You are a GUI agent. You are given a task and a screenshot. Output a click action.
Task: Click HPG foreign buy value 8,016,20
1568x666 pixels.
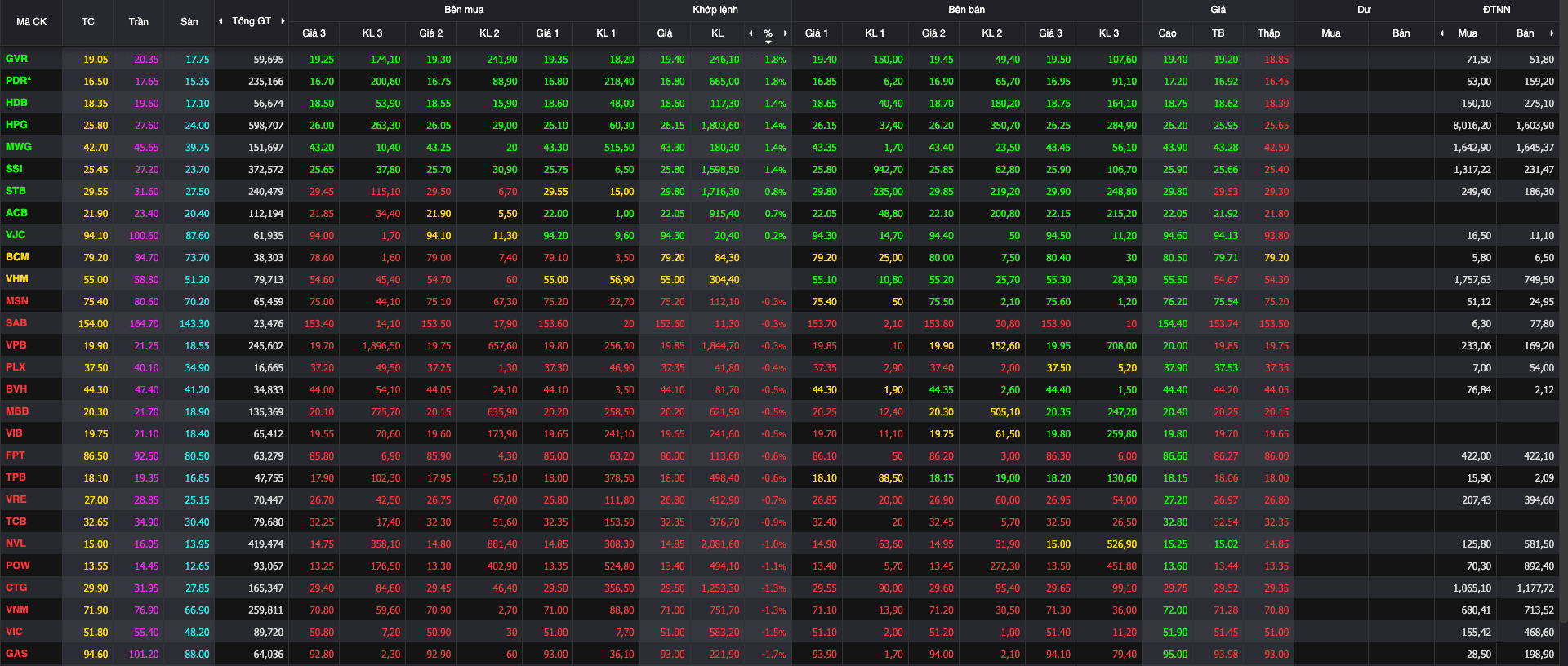click(x=1472, y=126)
